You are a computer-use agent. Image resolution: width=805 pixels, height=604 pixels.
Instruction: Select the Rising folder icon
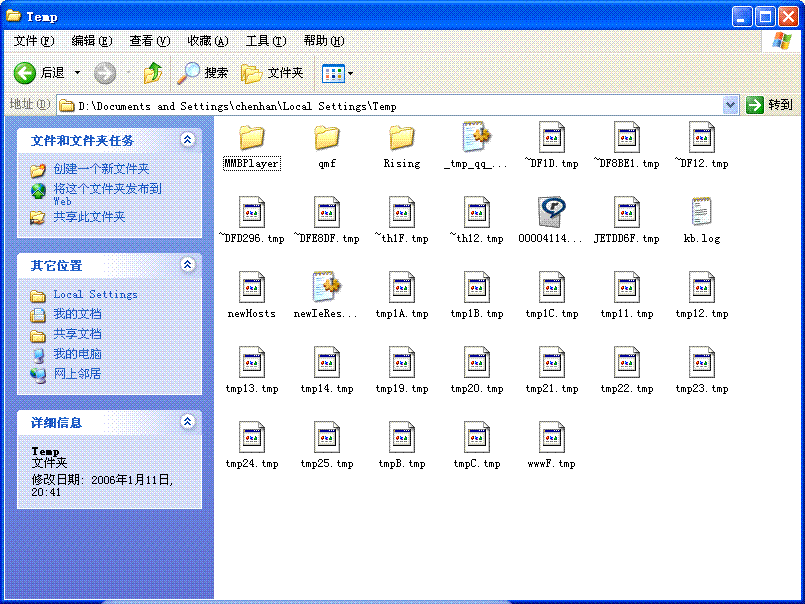pos(401,138)
